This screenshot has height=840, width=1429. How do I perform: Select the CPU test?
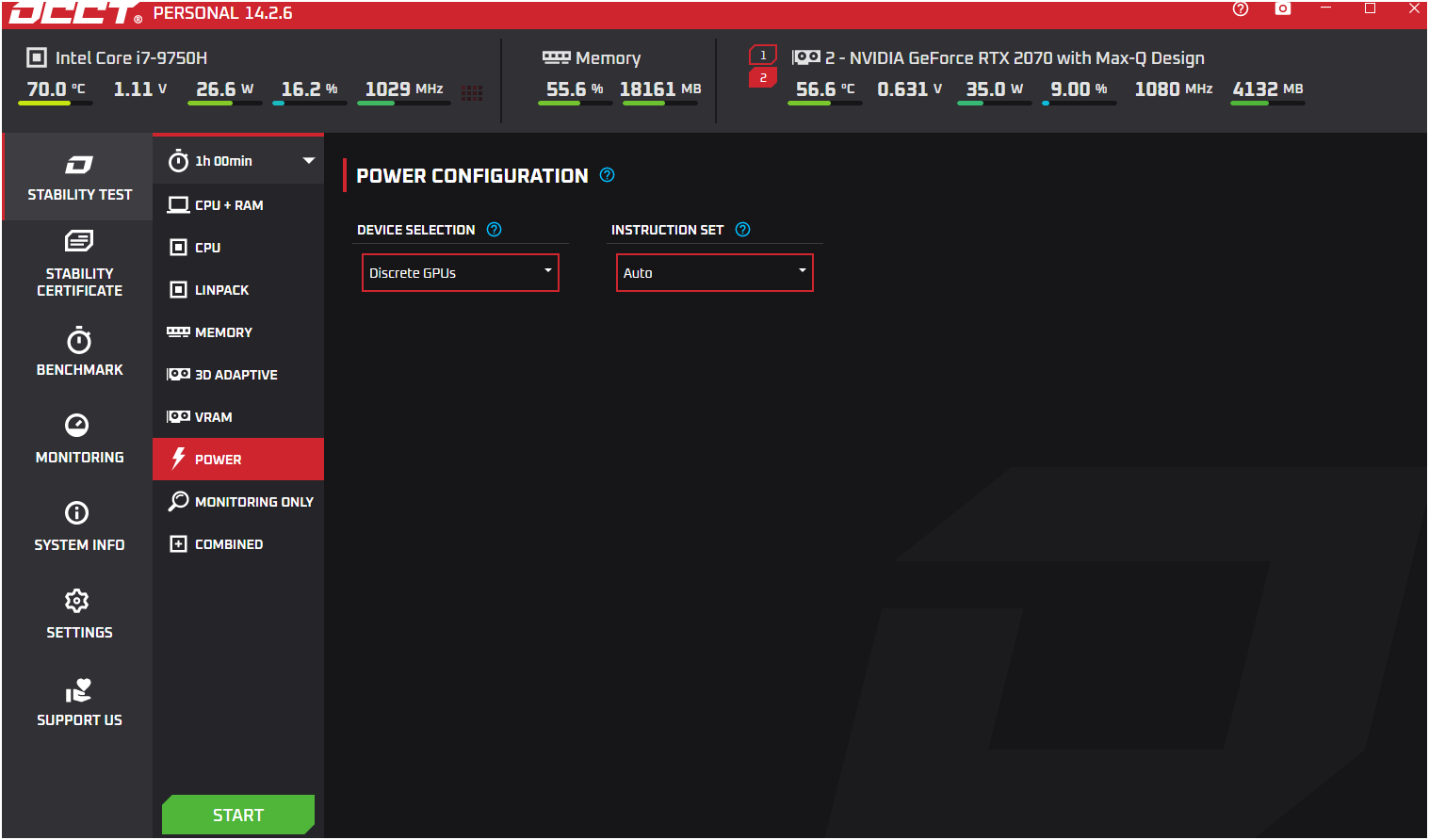pyautogui.click(x=238, y=248)
